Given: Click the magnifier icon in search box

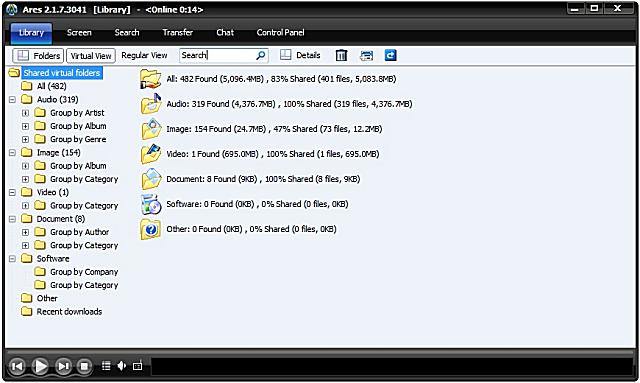Looking at the screenshot, I should click(x=260, y=55).
